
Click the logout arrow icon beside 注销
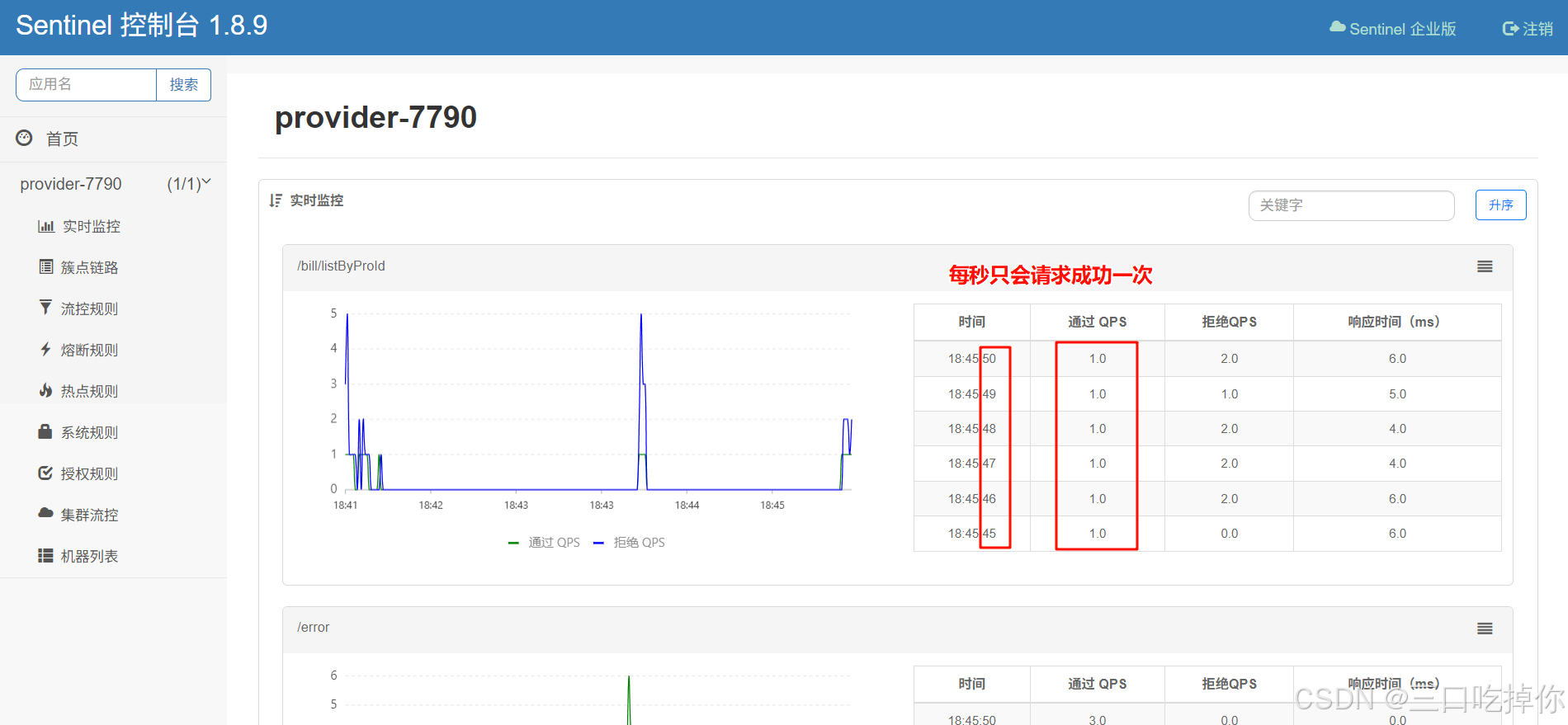1510,29
